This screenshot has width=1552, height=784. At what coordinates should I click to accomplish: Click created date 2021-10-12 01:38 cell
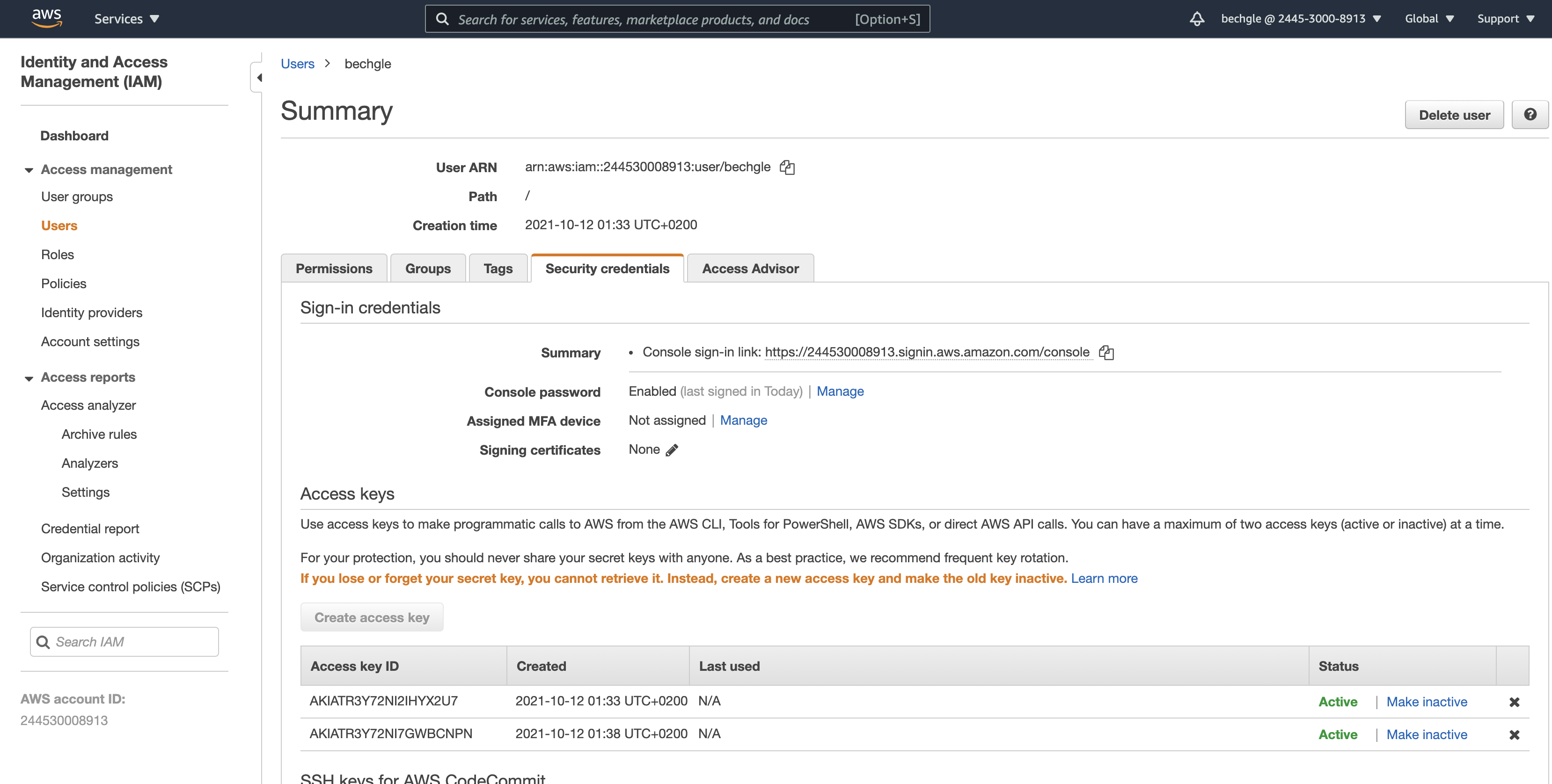pos(601,733)
